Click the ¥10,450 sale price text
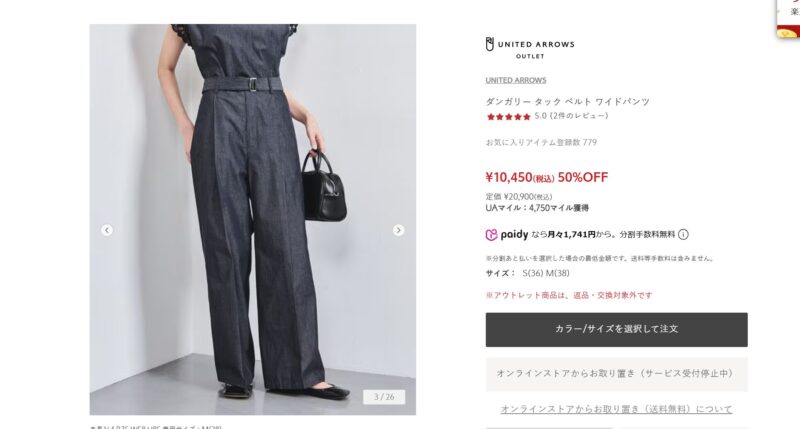Screen dimensions: 800x429 519,177
